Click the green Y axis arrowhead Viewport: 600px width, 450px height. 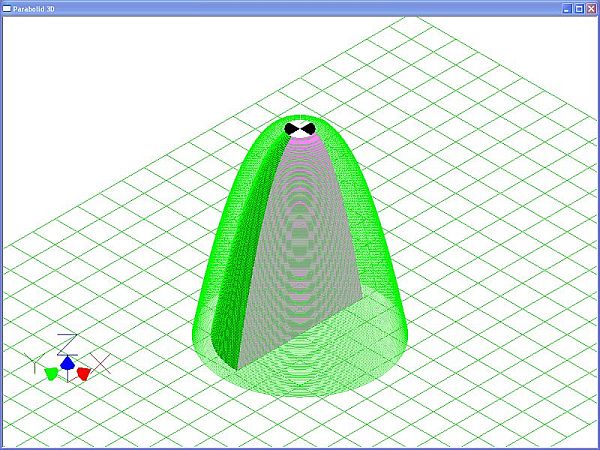[51, 373]
